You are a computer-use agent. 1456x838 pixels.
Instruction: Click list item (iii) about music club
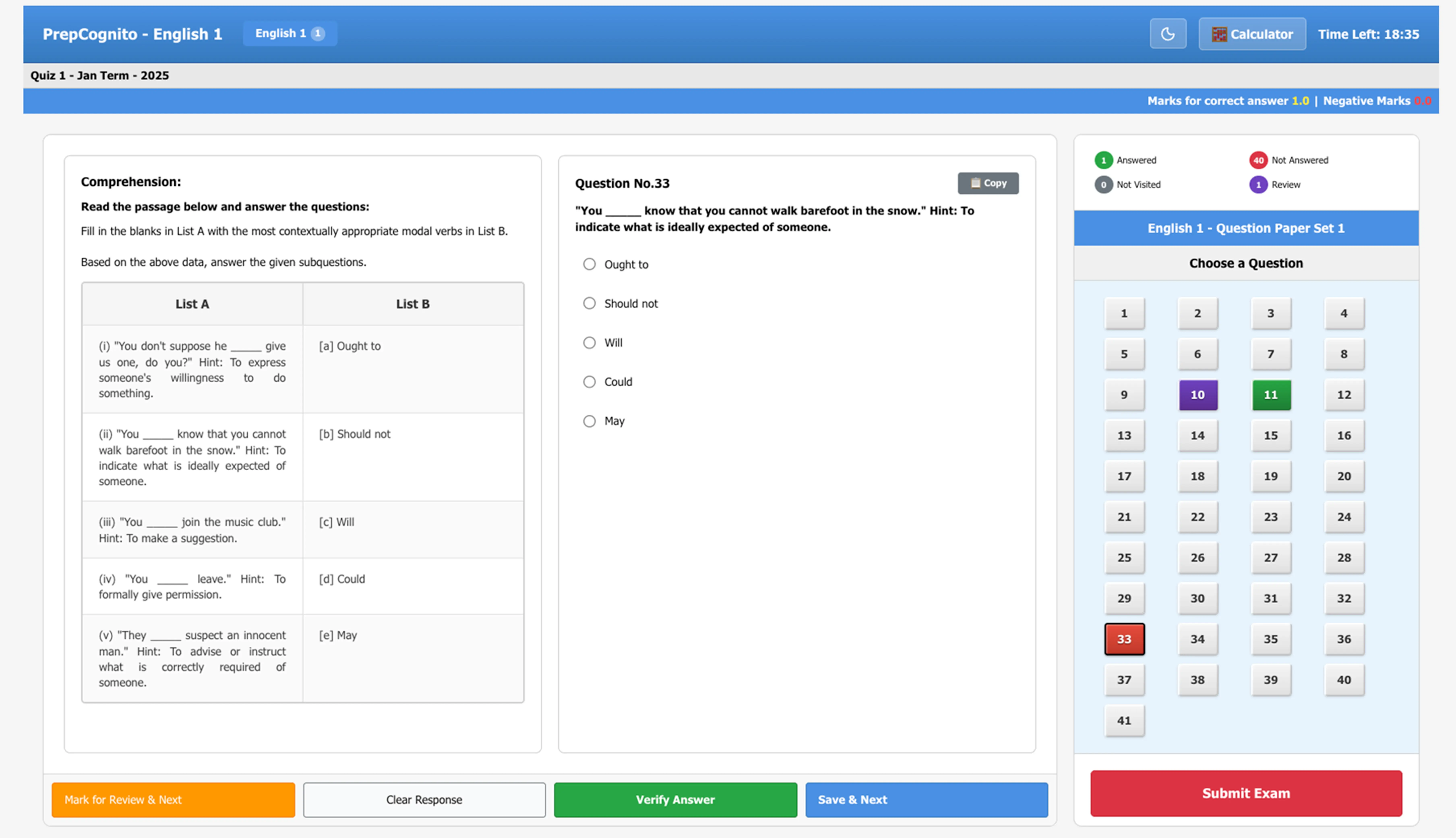[x=192, y=530]
